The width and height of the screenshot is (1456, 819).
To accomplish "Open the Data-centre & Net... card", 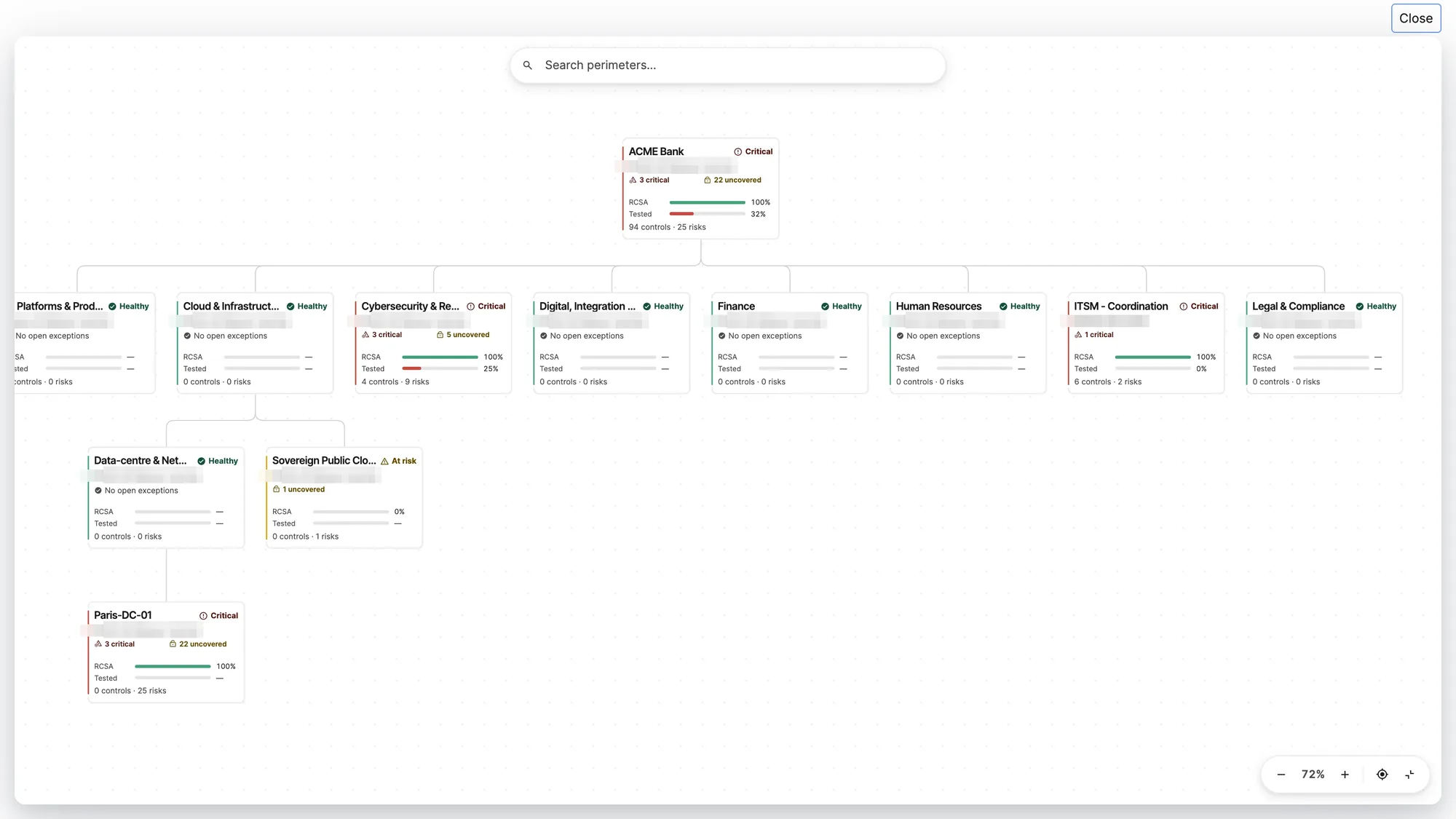I will [x=166, y=498].
